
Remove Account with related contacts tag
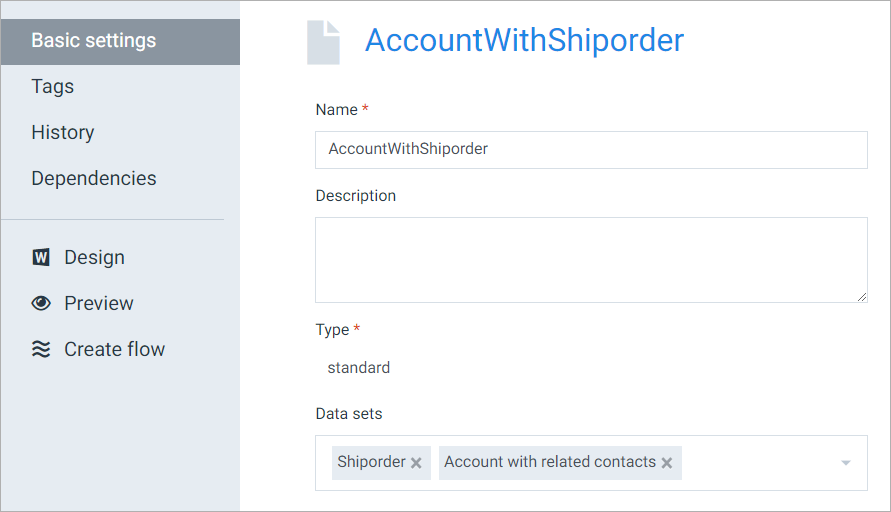click(x=667, y=463)
